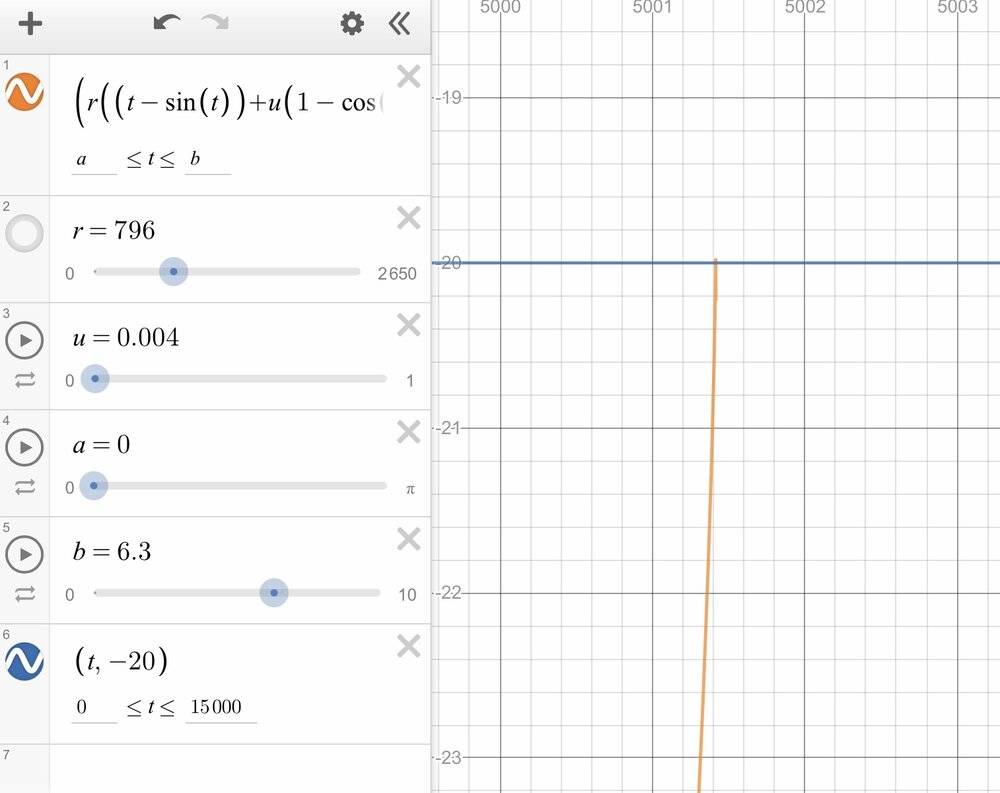Click the empty expression row 7
The image size is (1000, 793).
(240, 768)
